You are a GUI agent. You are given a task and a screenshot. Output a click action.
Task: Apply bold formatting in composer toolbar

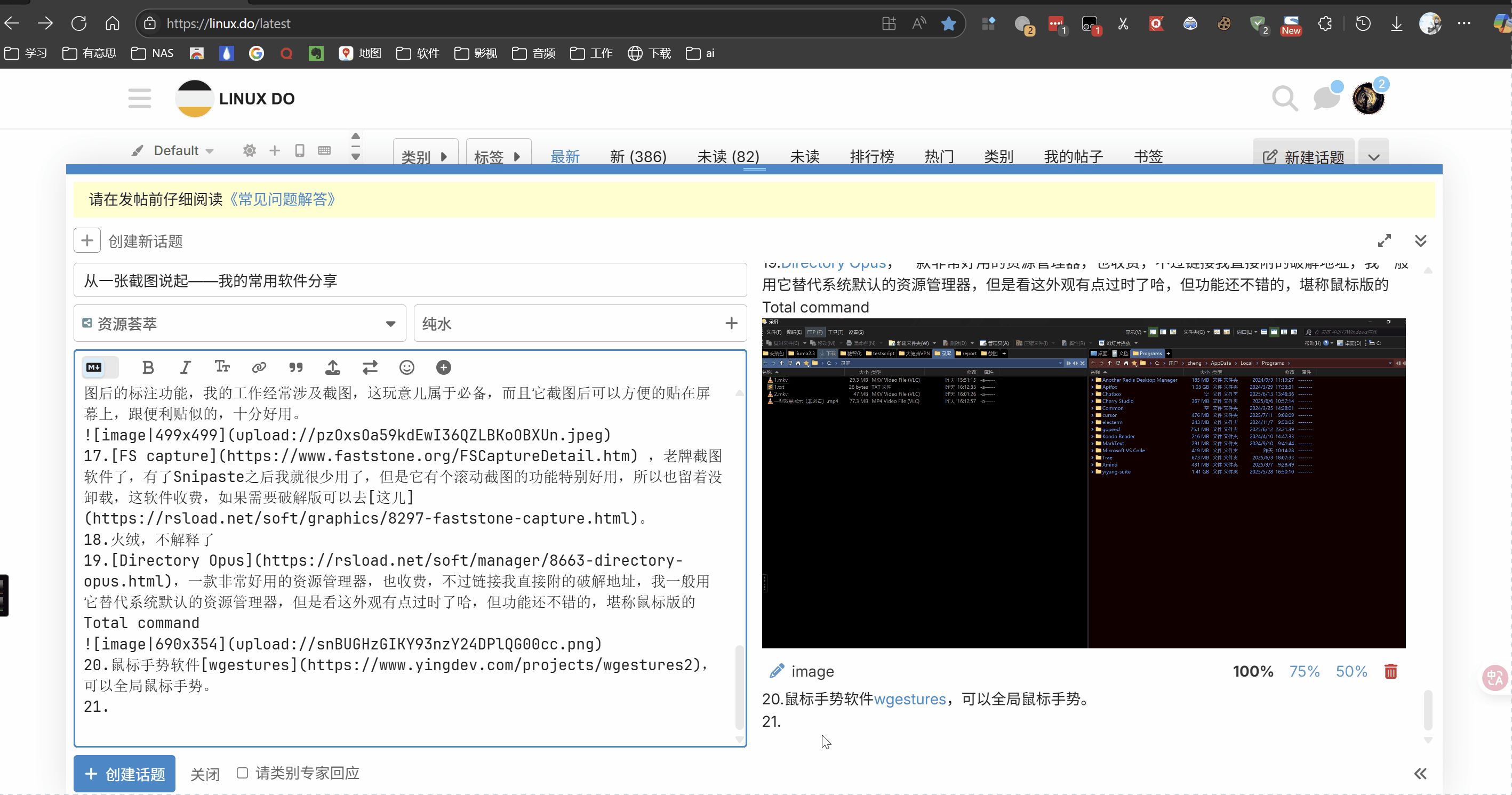tap(148, 367)
